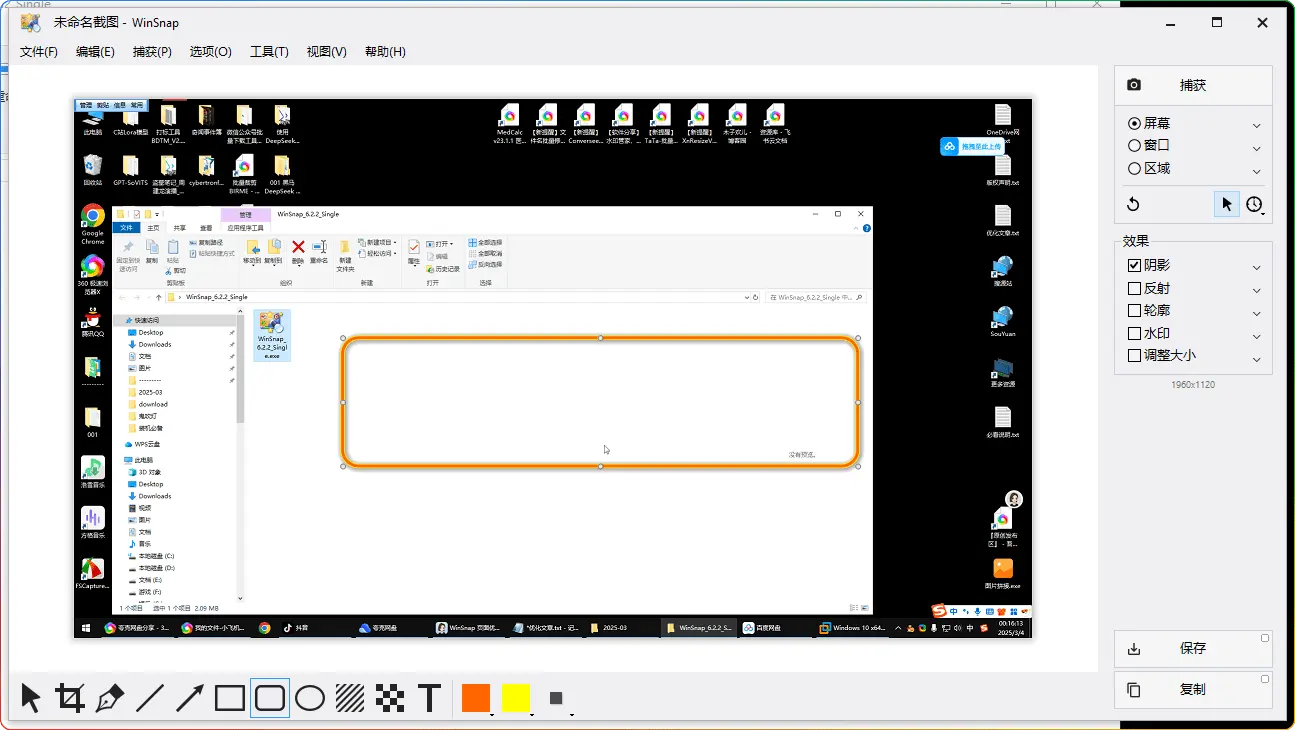Pick the orange color swatch
This screenshot has height=730, width=1295.
coord(476,698)
